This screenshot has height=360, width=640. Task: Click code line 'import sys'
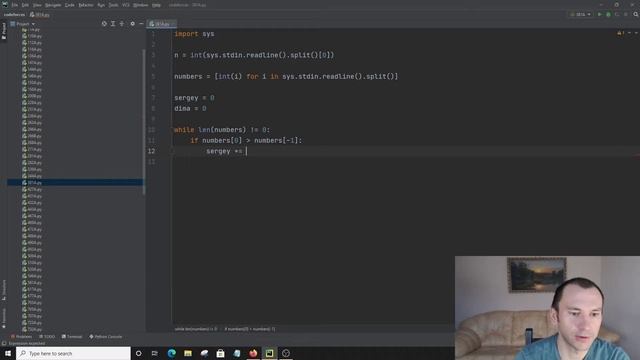pos(194,34)
